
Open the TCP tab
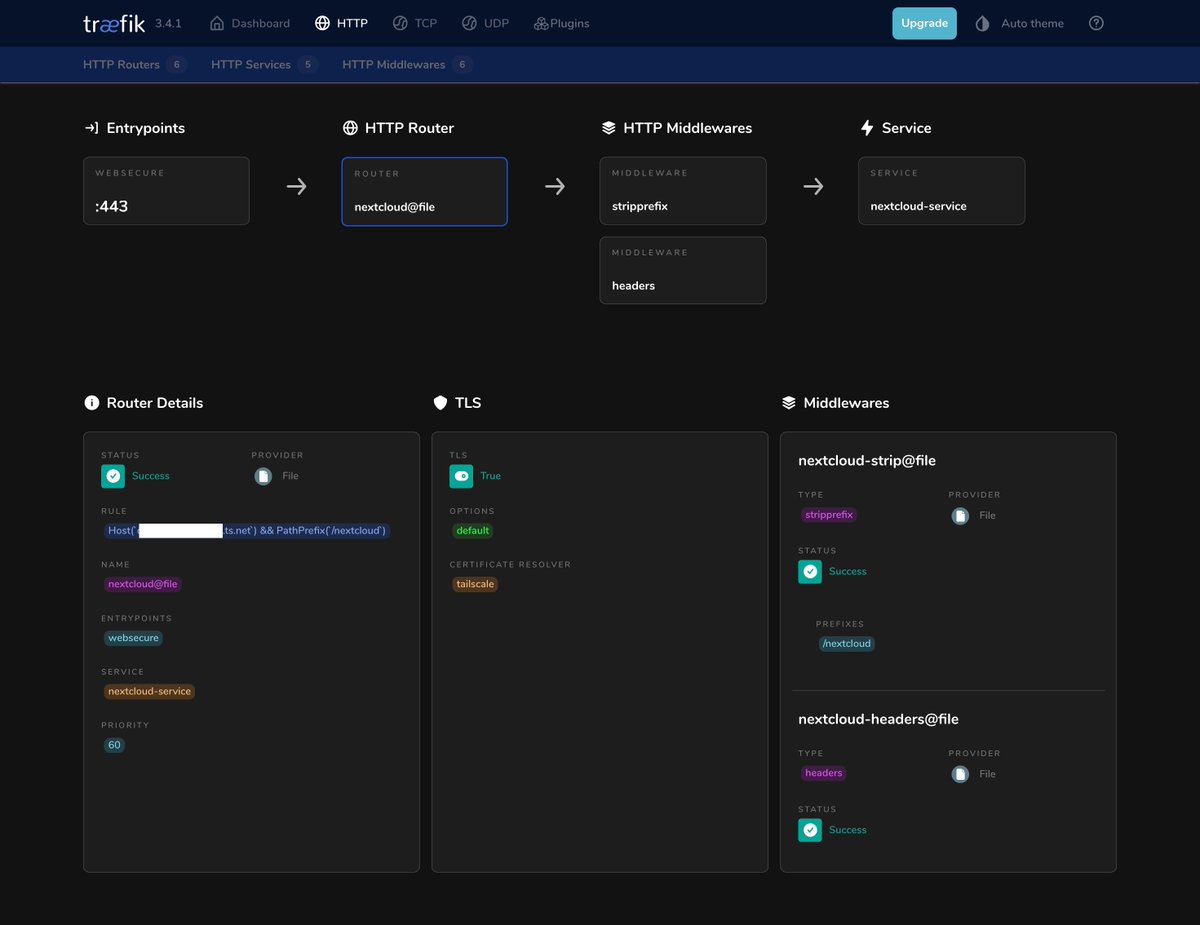[415, 23]
